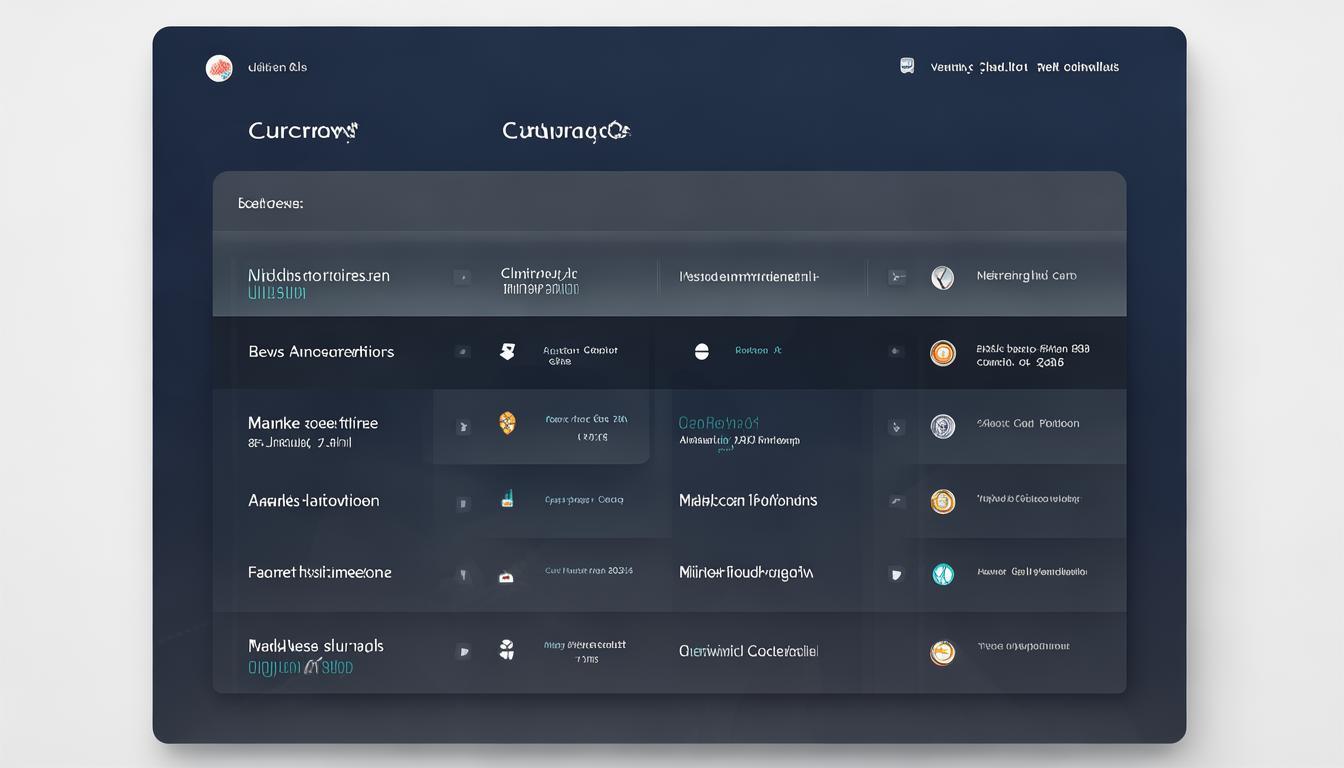Expand arrow box before silver clock icon
This screenshot has height=768, width=1344.
click(x=897, y=278)
